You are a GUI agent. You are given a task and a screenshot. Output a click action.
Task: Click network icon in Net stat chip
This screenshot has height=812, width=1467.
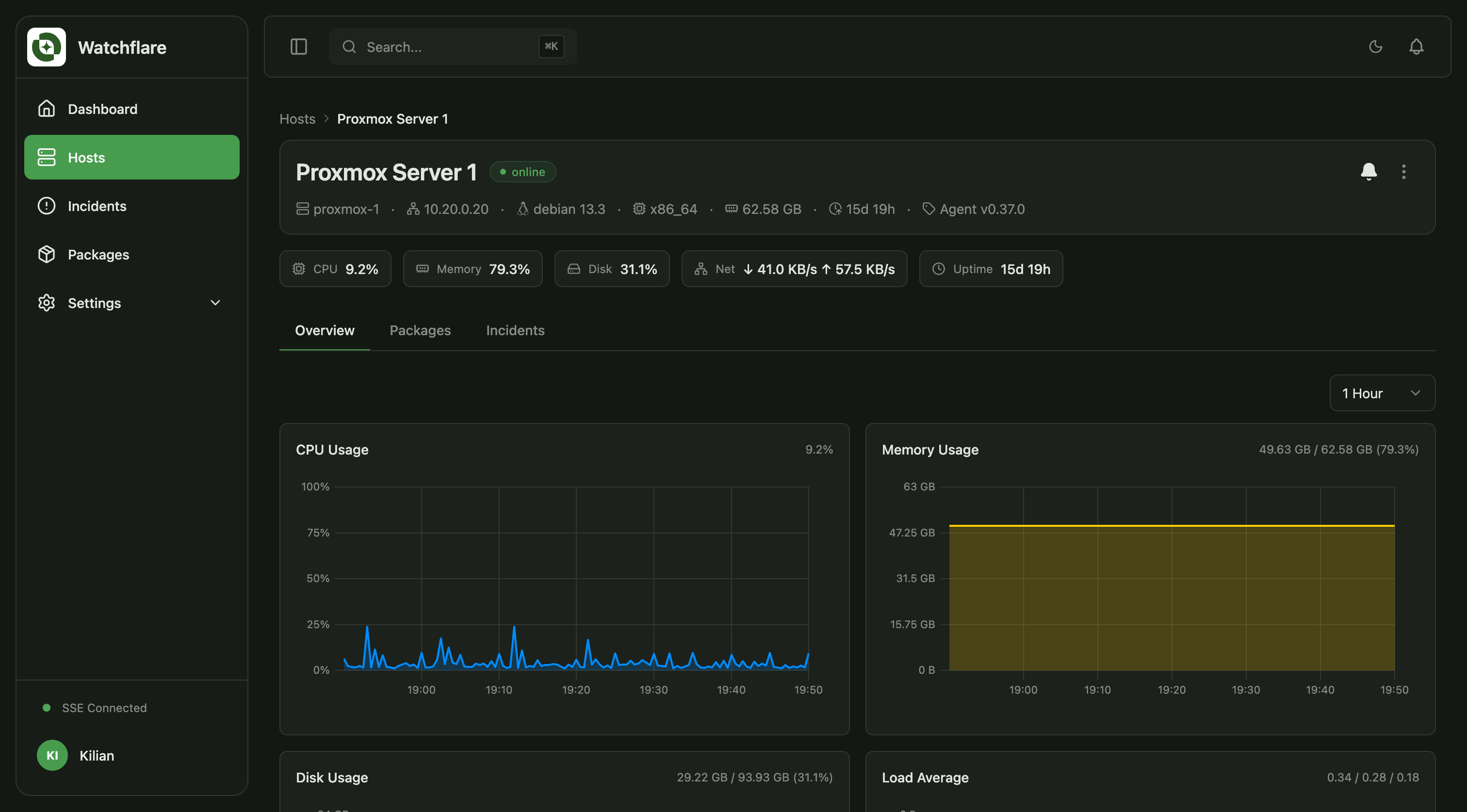701,269
